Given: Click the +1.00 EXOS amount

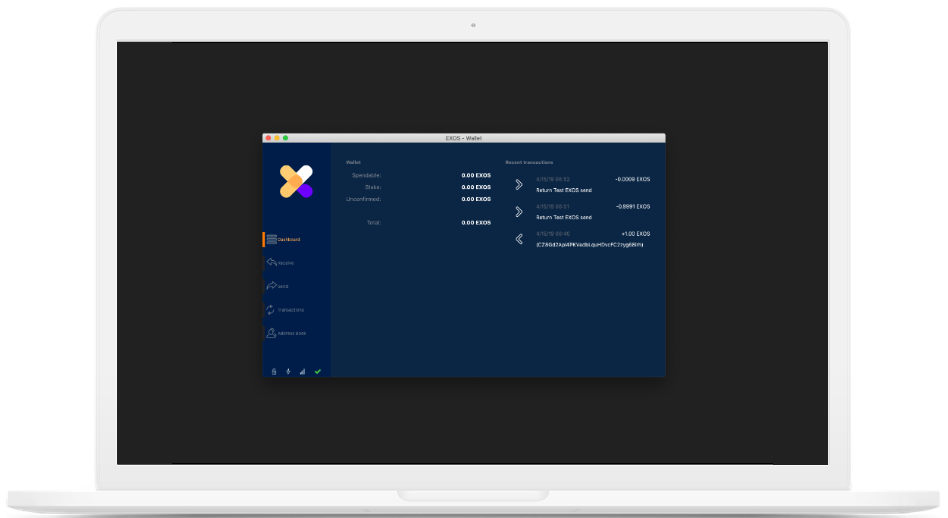Looking at the screenshot, I should coord(635,234).
